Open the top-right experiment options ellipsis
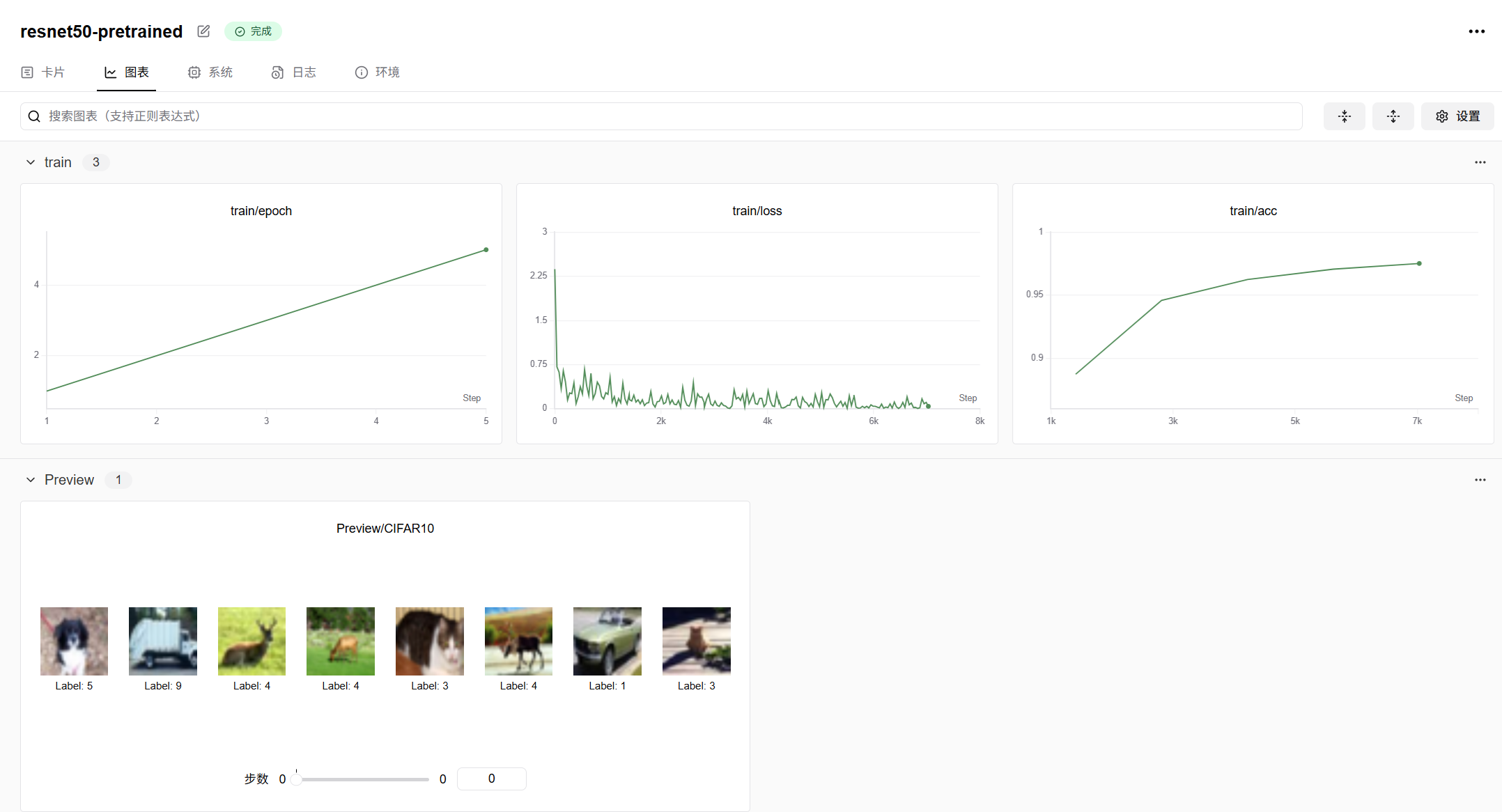 [x=1476, y=31]
